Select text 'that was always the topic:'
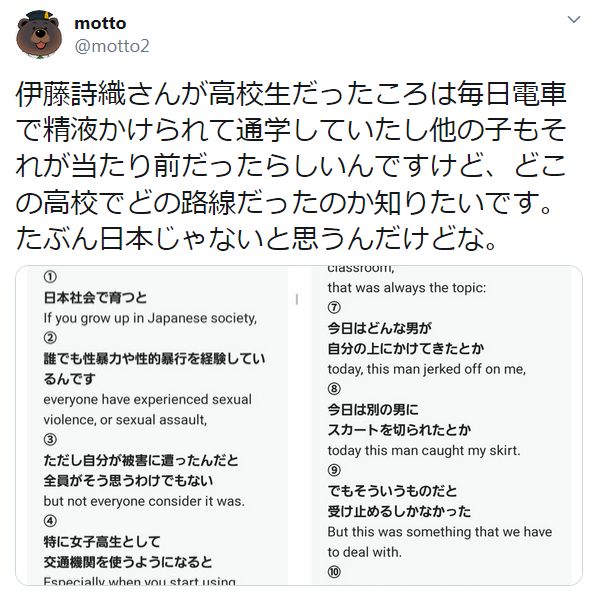The height and width of the screenshot is (603, 598). coord(407,288)
